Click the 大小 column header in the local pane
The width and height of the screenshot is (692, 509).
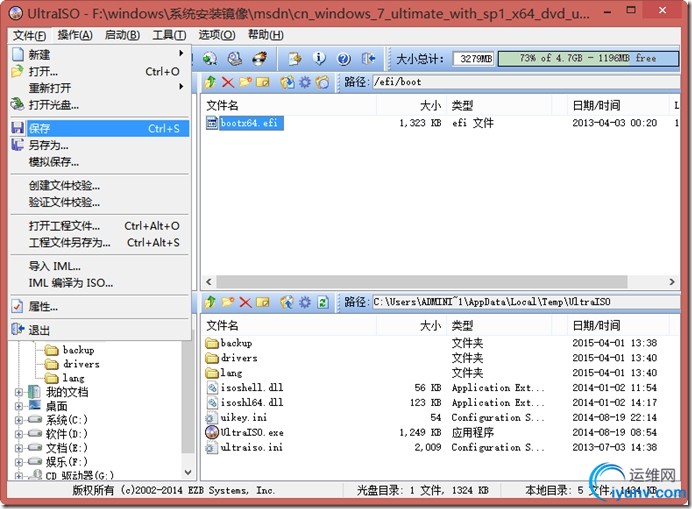pyautogui.click(x=411, y=326)
